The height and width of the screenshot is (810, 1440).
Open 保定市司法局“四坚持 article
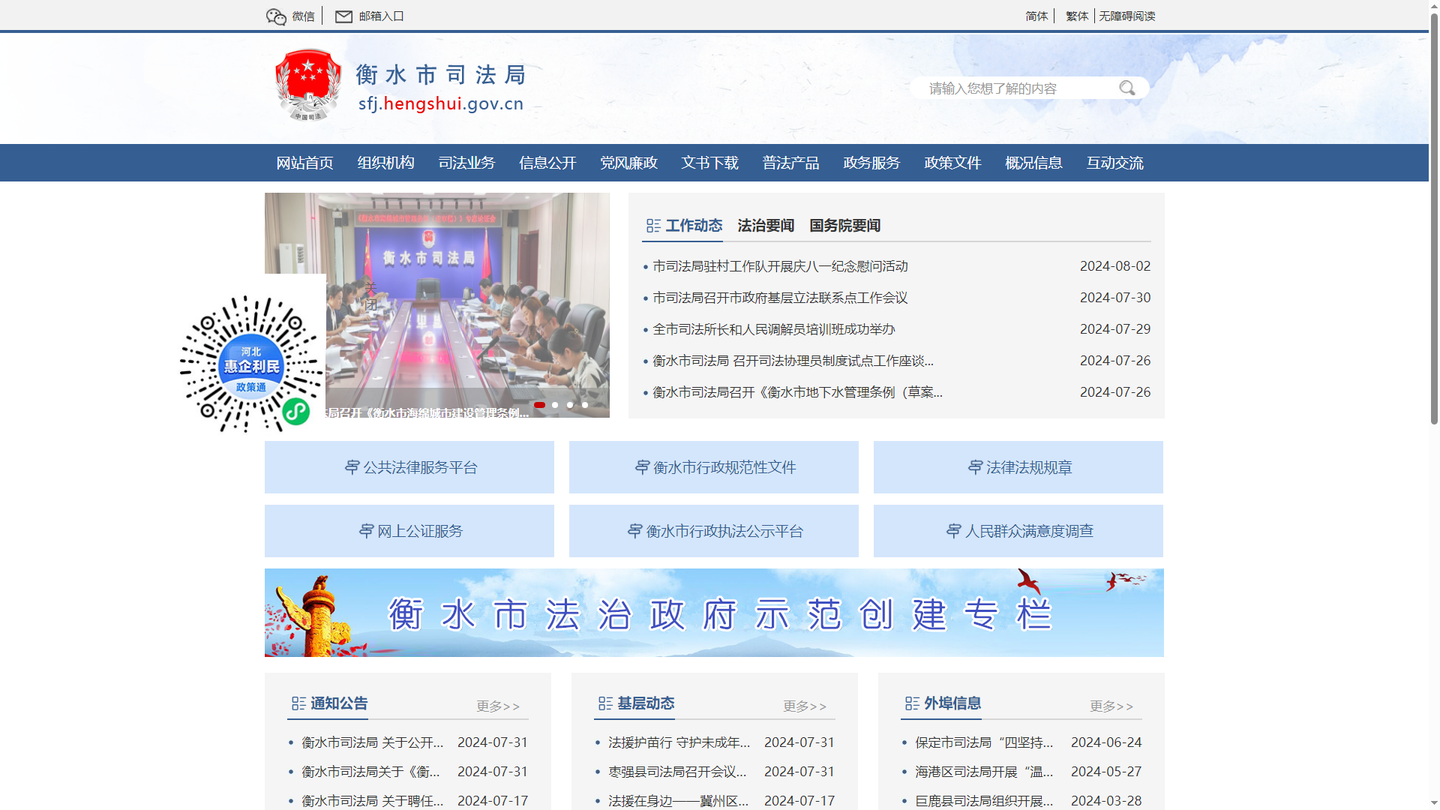coord(984,743)
